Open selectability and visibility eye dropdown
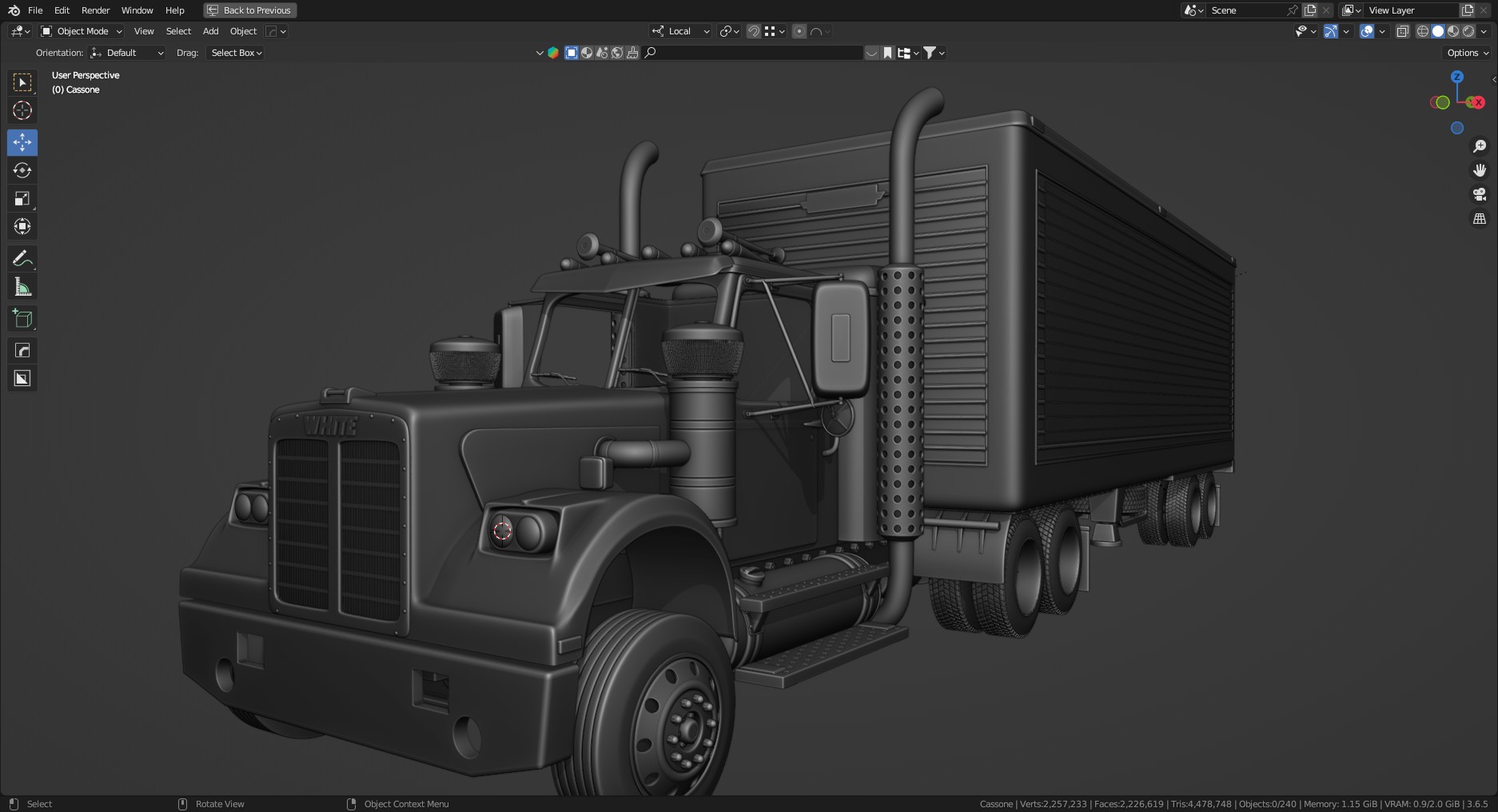Screen dimensions: 1498x812 coord(1305,31)
